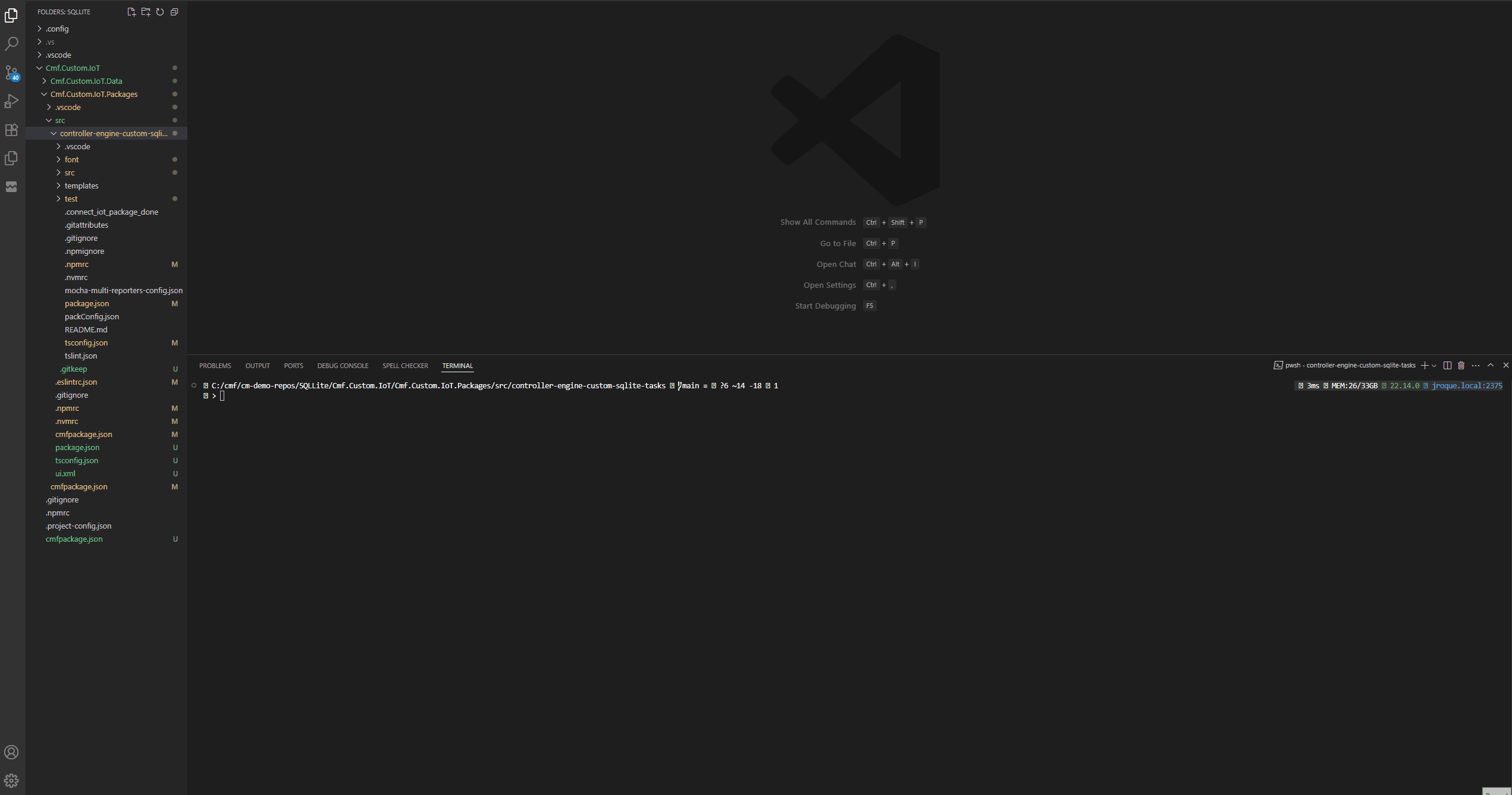The width and height of the screenshot is (1512, 795).
Task: Collapse the Cmf.Custom.IoT.Packages folder
Action: pyautogui.click(x=107, y=94)
